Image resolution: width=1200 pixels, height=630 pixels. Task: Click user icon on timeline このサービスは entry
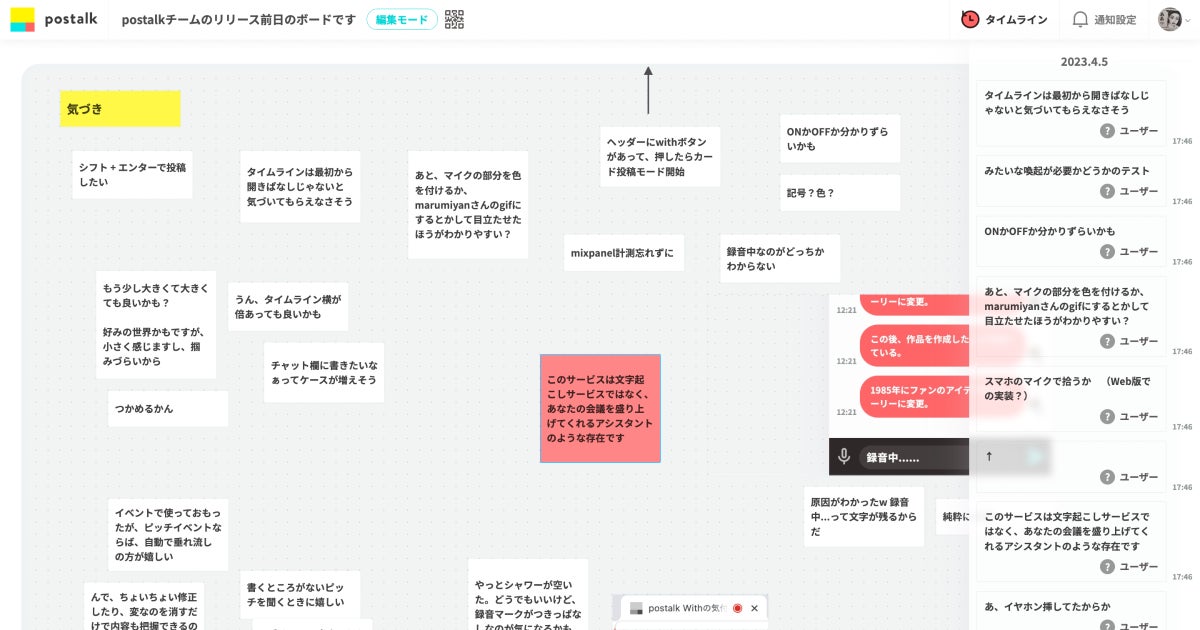click(1107, 566)
